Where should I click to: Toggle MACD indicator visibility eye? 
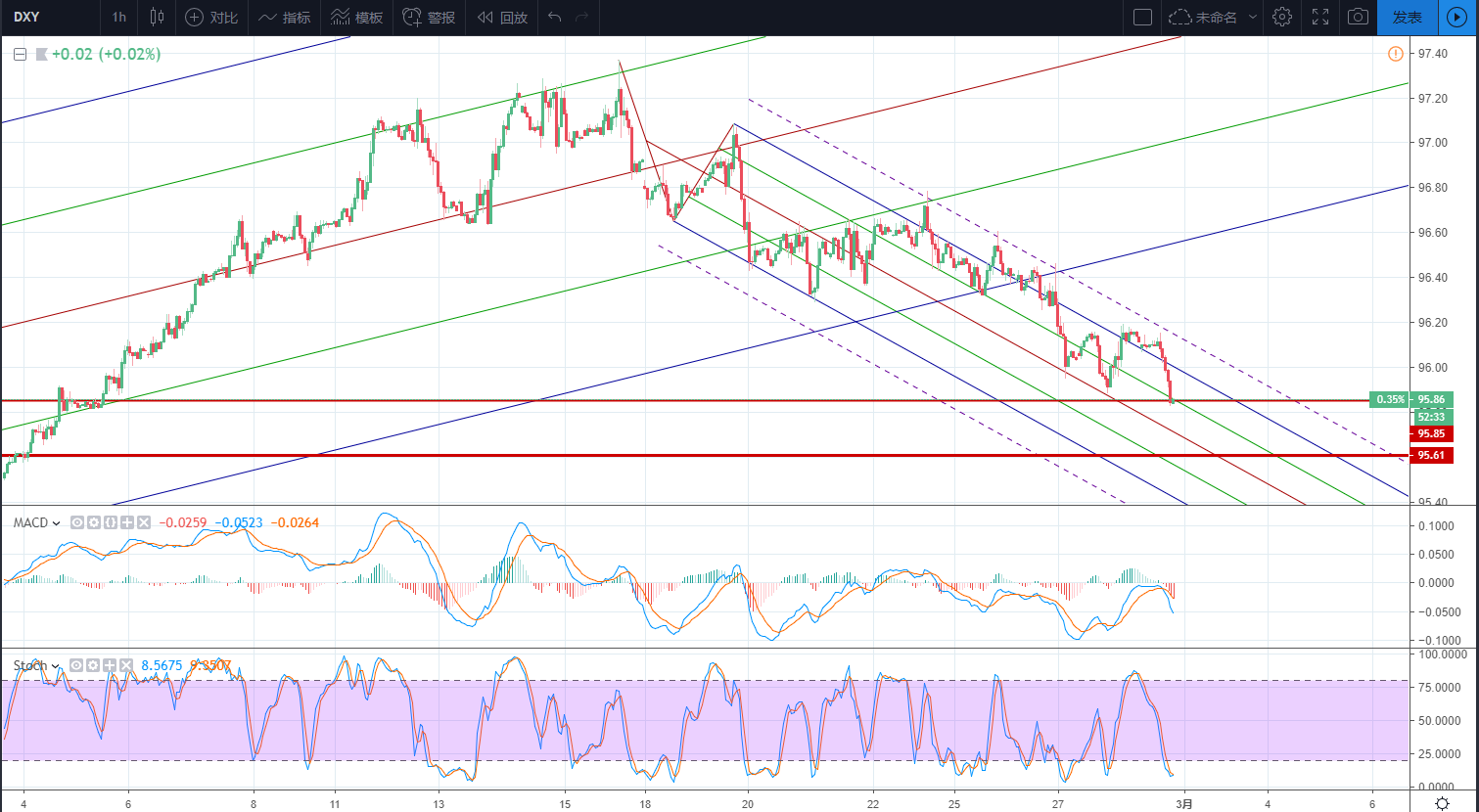[x=77, y=522]
